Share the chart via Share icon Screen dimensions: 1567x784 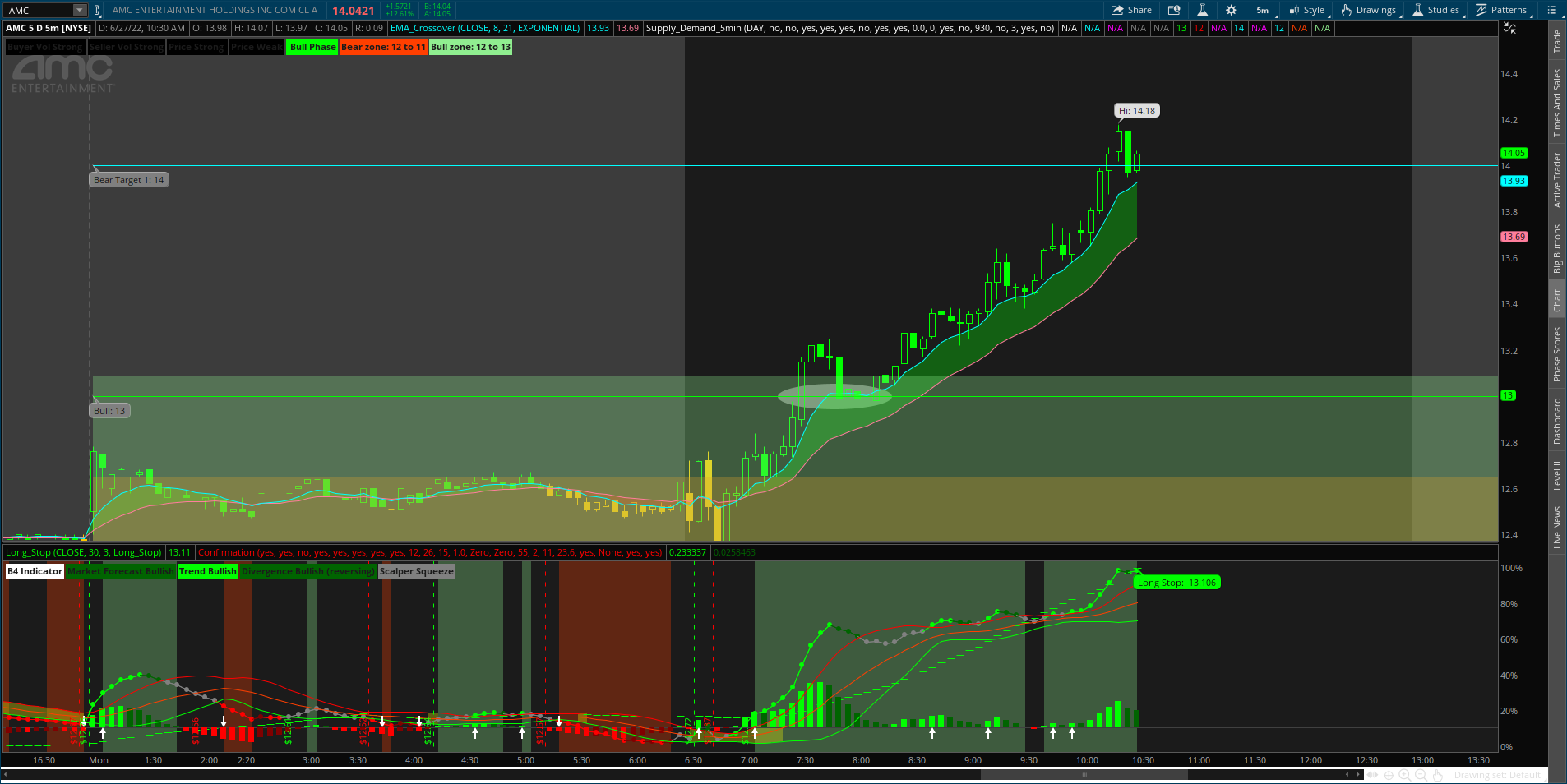pos(1131,10)
